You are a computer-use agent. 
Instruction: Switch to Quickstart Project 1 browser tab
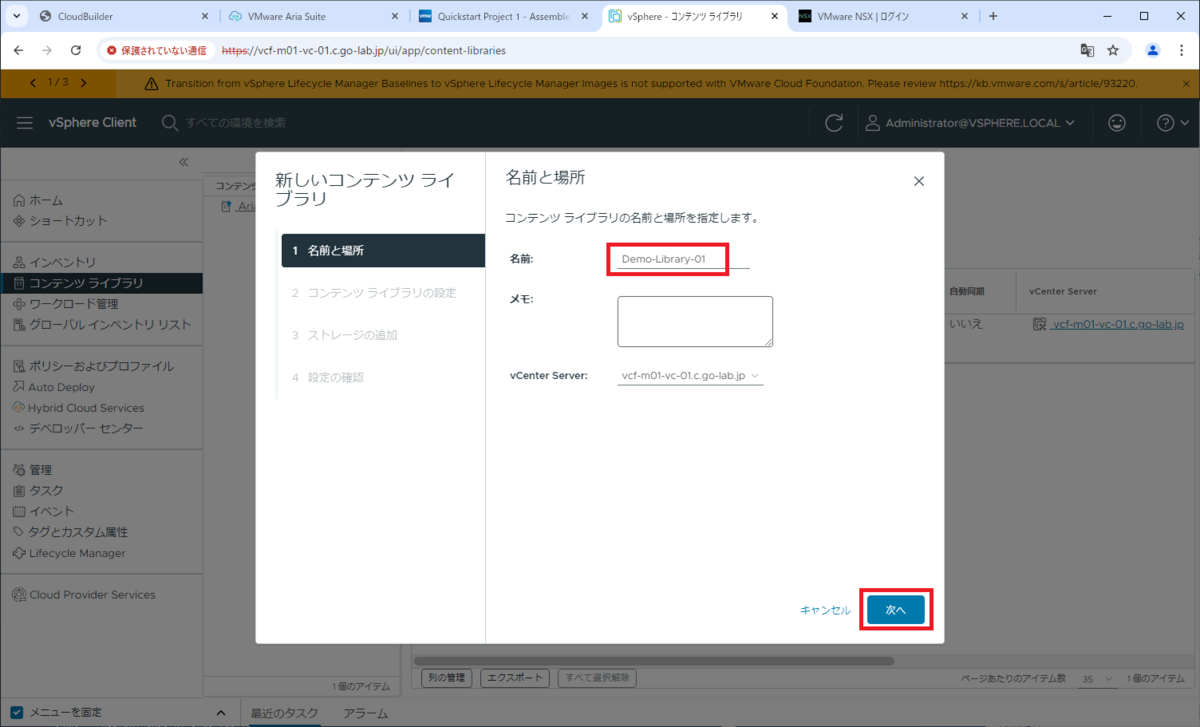tap(505, 16)
